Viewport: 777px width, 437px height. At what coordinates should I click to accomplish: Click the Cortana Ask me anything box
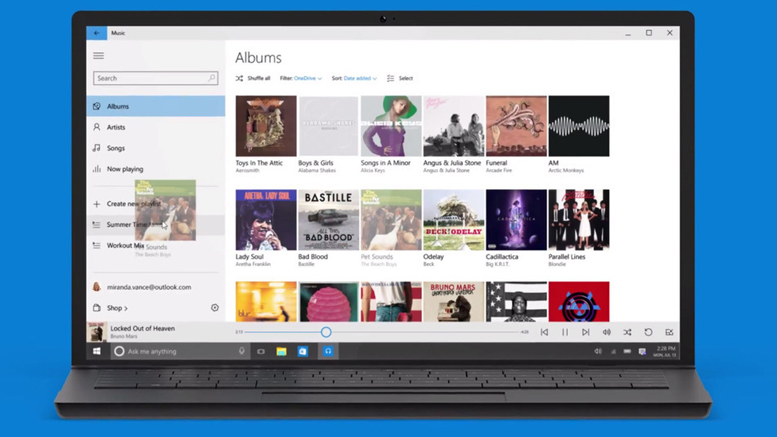(179, 351)
